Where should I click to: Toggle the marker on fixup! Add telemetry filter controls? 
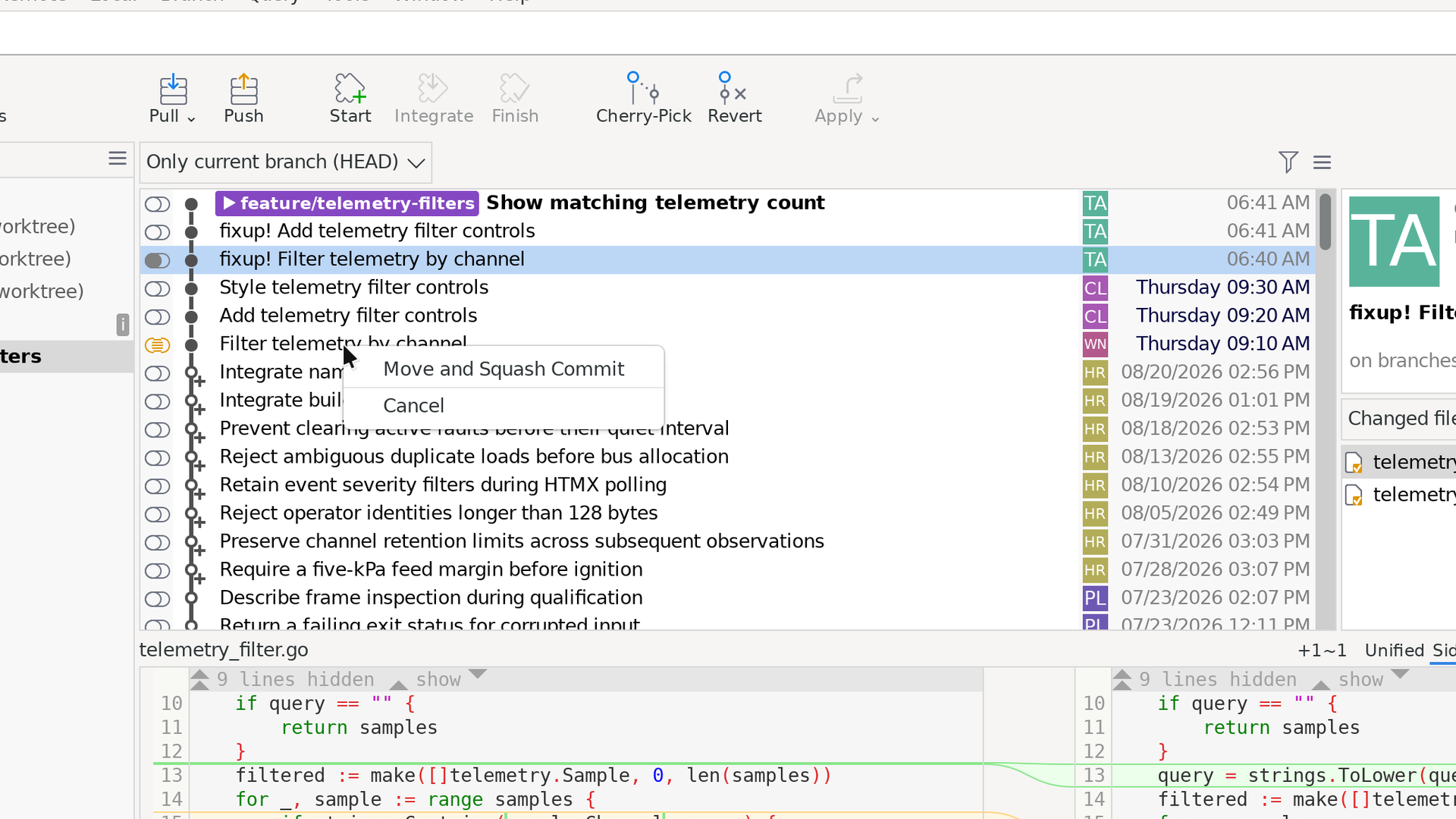tap(157, 232)
